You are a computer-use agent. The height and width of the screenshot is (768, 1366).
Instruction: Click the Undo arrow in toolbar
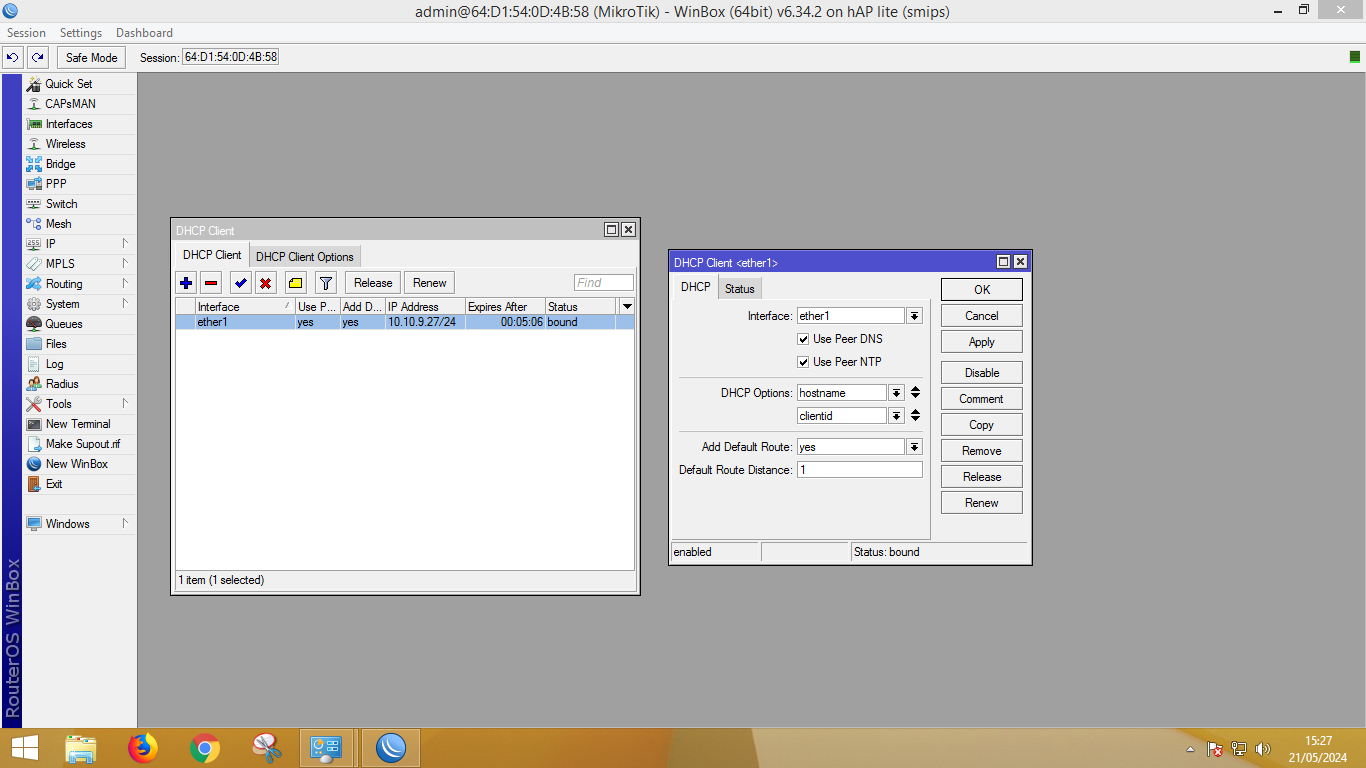pos(13,58)
